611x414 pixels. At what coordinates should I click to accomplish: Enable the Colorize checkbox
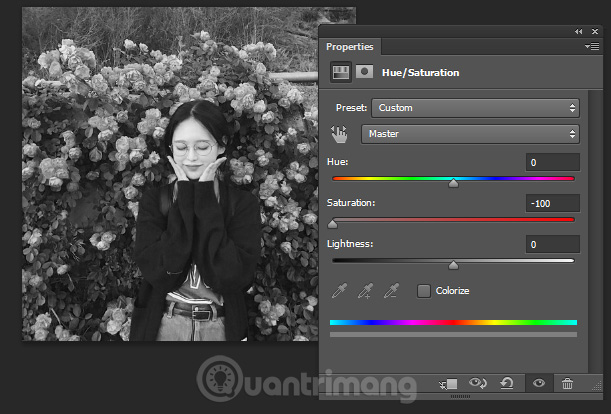(424, 291)
